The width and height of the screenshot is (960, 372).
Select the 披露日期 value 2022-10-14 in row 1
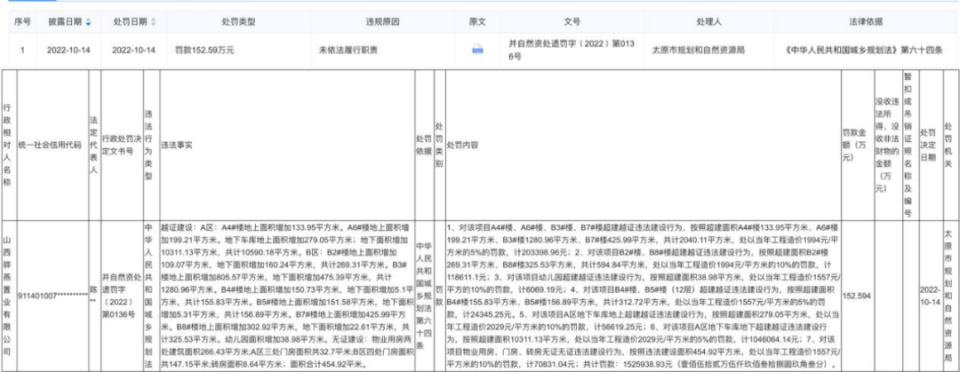(69, 50)
